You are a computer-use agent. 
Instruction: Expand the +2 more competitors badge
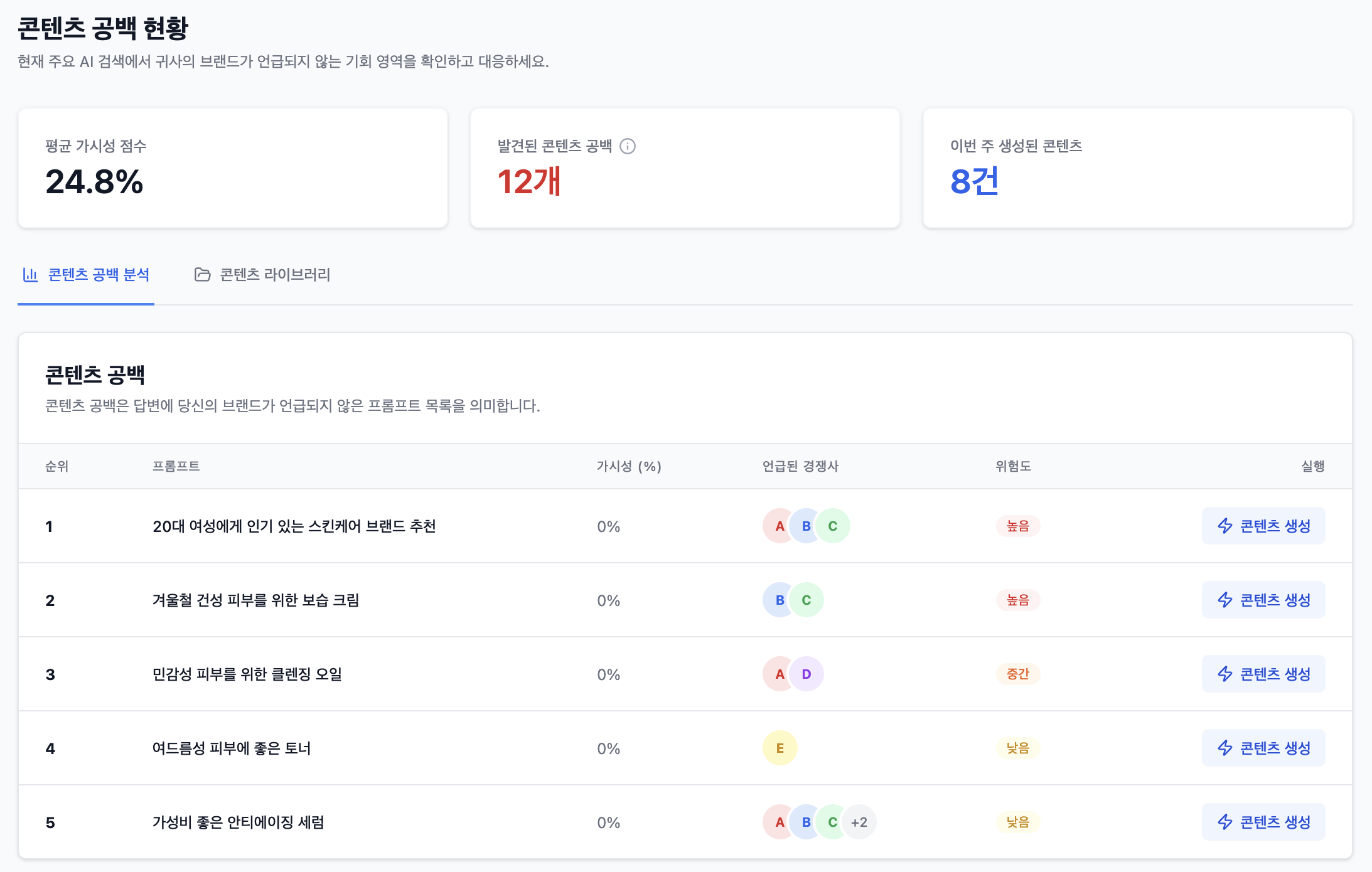pyautogui.click(x=859, y=822)
